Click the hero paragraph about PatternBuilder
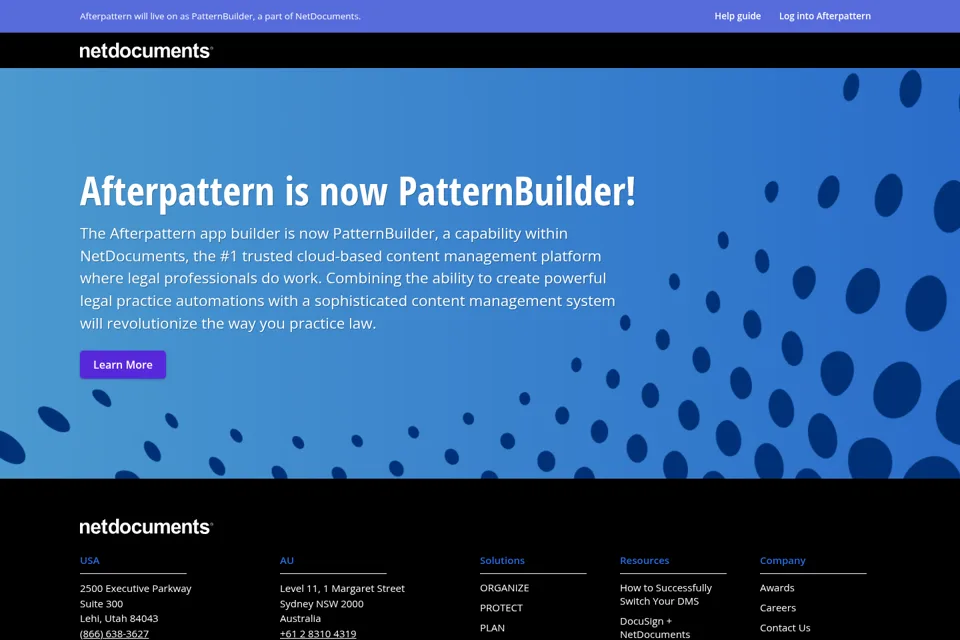Image resolution: width=960 pixels, height=640 pixels. (x=347, y=278)
